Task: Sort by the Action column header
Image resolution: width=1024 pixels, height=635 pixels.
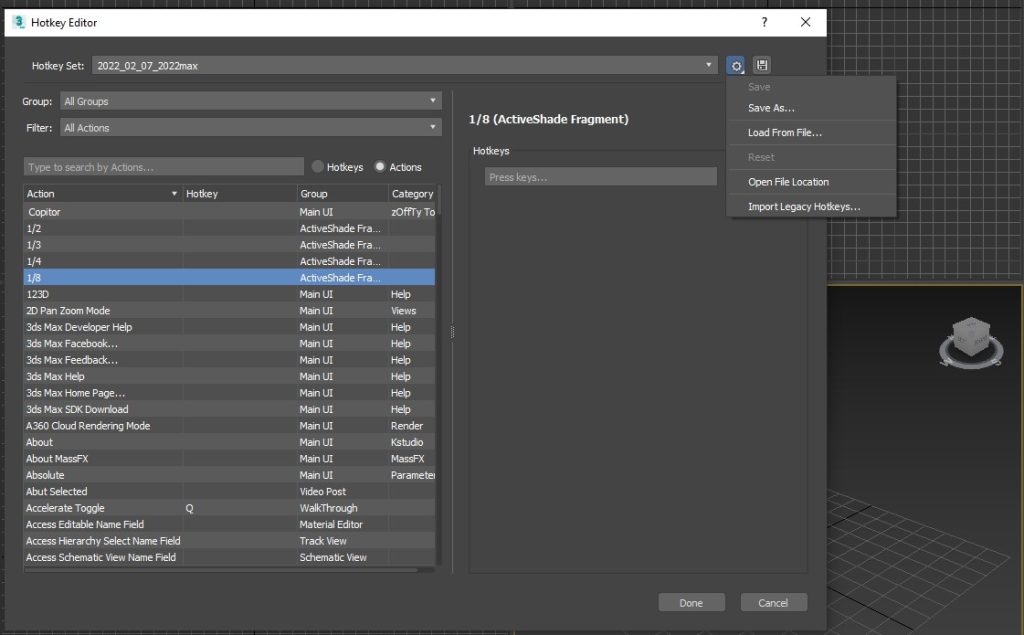Action: pos(102,193)
